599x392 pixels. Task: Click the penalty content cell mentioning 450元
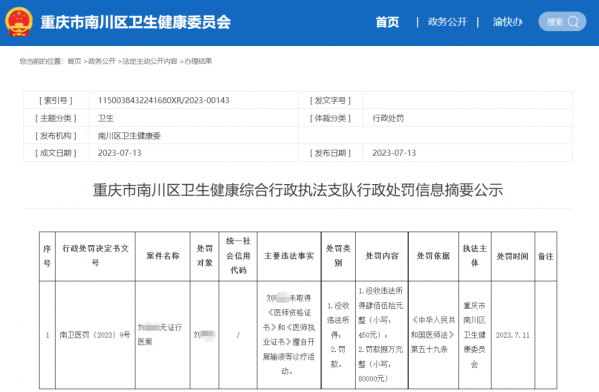tap(382, 335)
